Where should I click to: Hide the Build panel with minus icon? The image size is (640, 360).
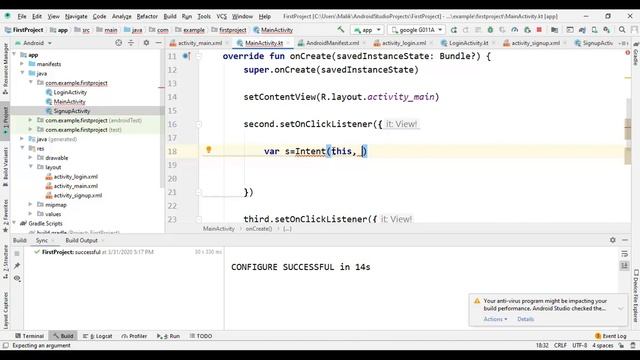(625, 240)
